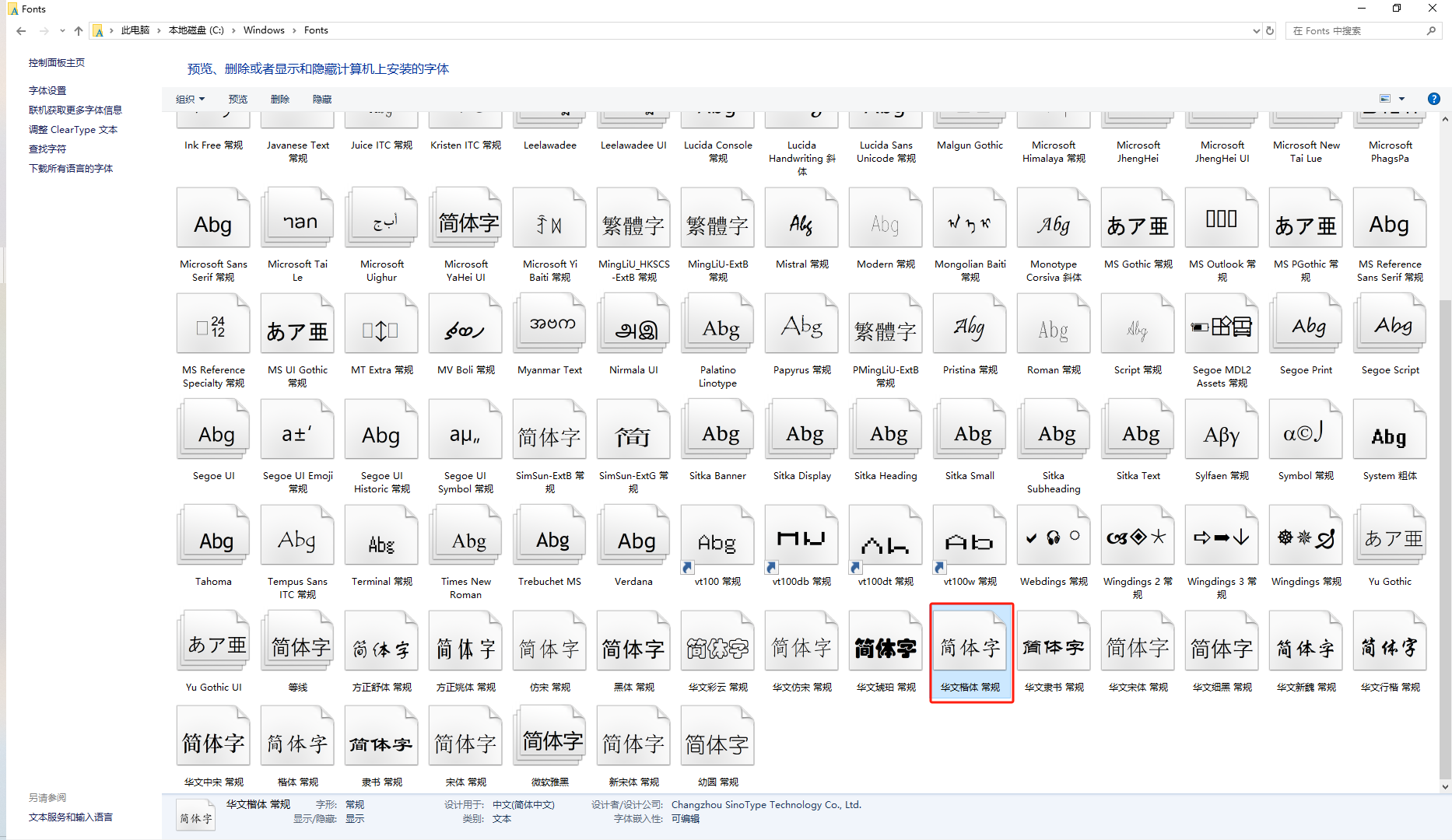The width and height of the screenshot is (1452, 840).
Task: Open 联机获取更多字体信息 link
Action: pos(75,110)
